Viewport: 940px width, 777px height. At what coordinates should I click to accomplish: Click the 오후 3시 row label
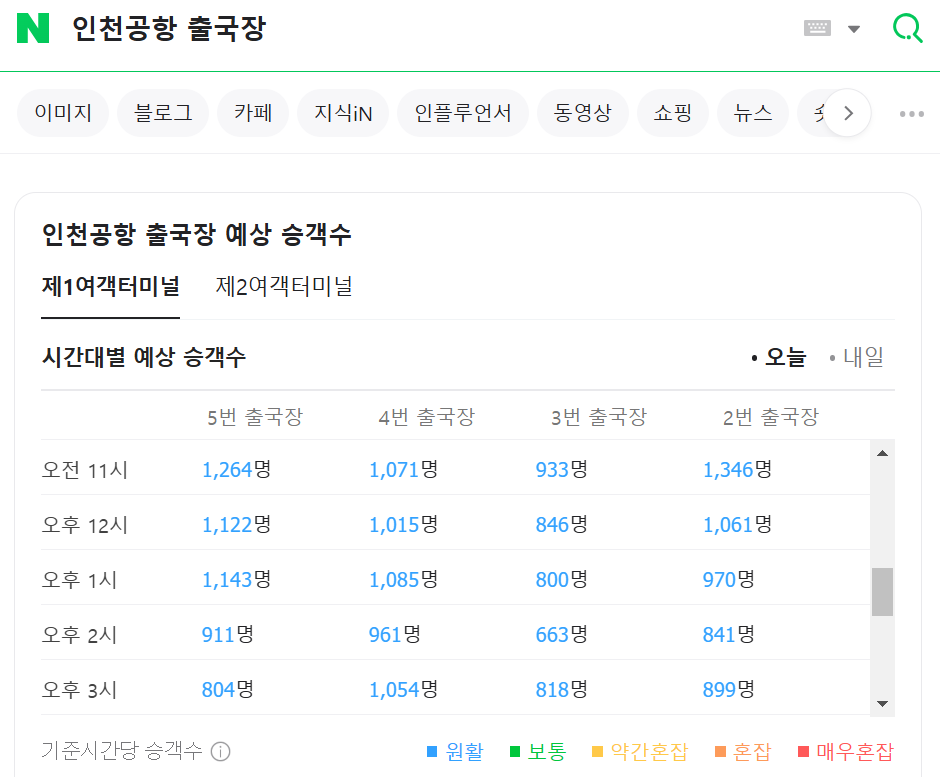(x=79, y=690)
